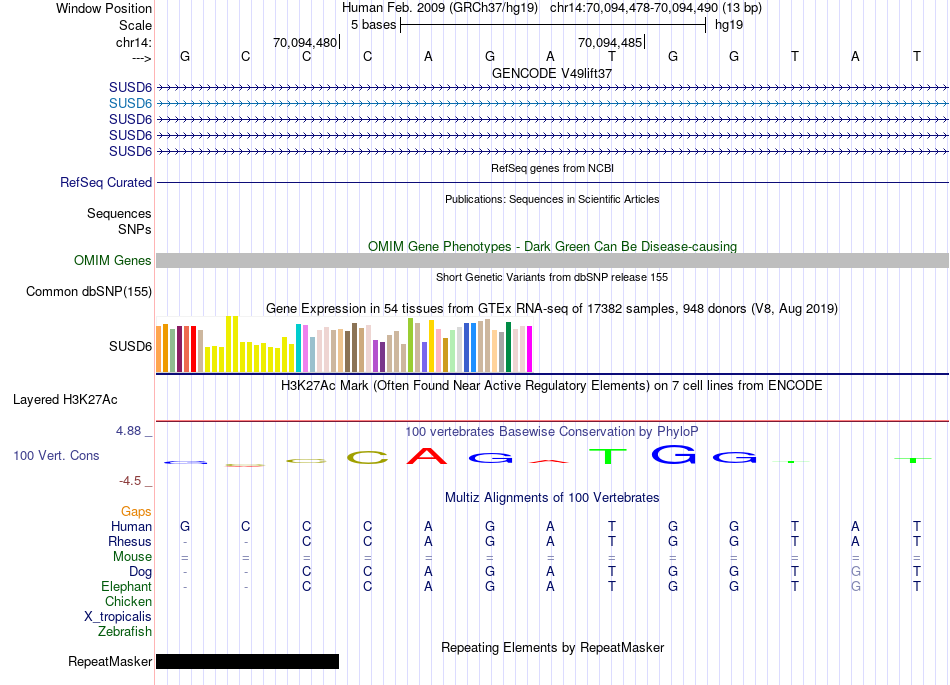Click the green T conservation logo letter

[x=608, y=456]
